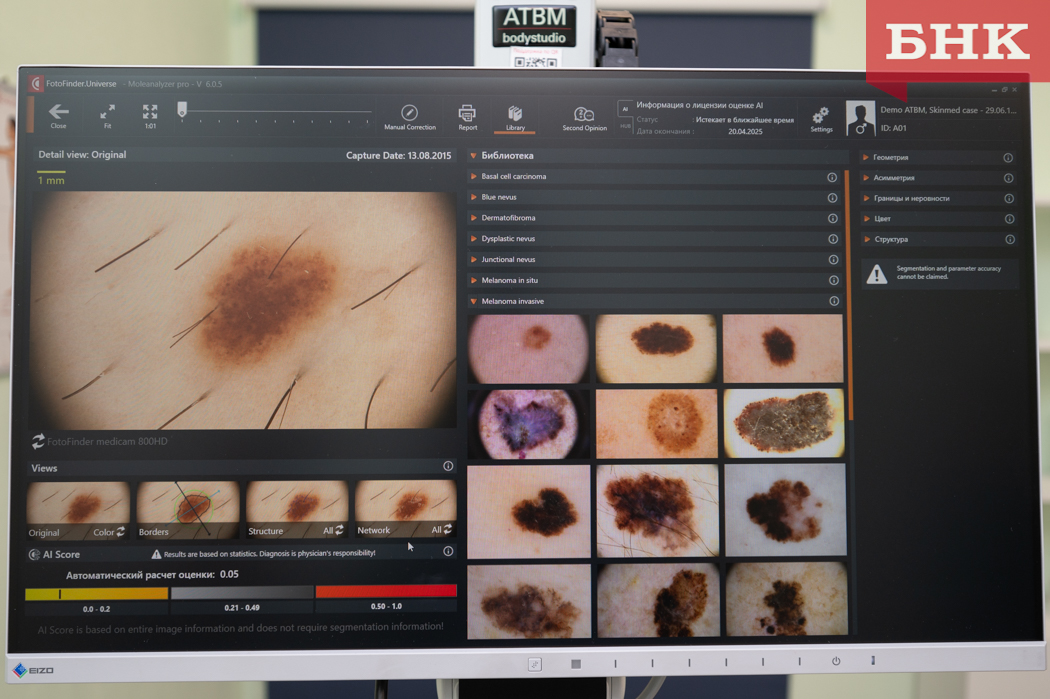
Task: Click the Close back-arrow icon
Action: pos(58,113)
